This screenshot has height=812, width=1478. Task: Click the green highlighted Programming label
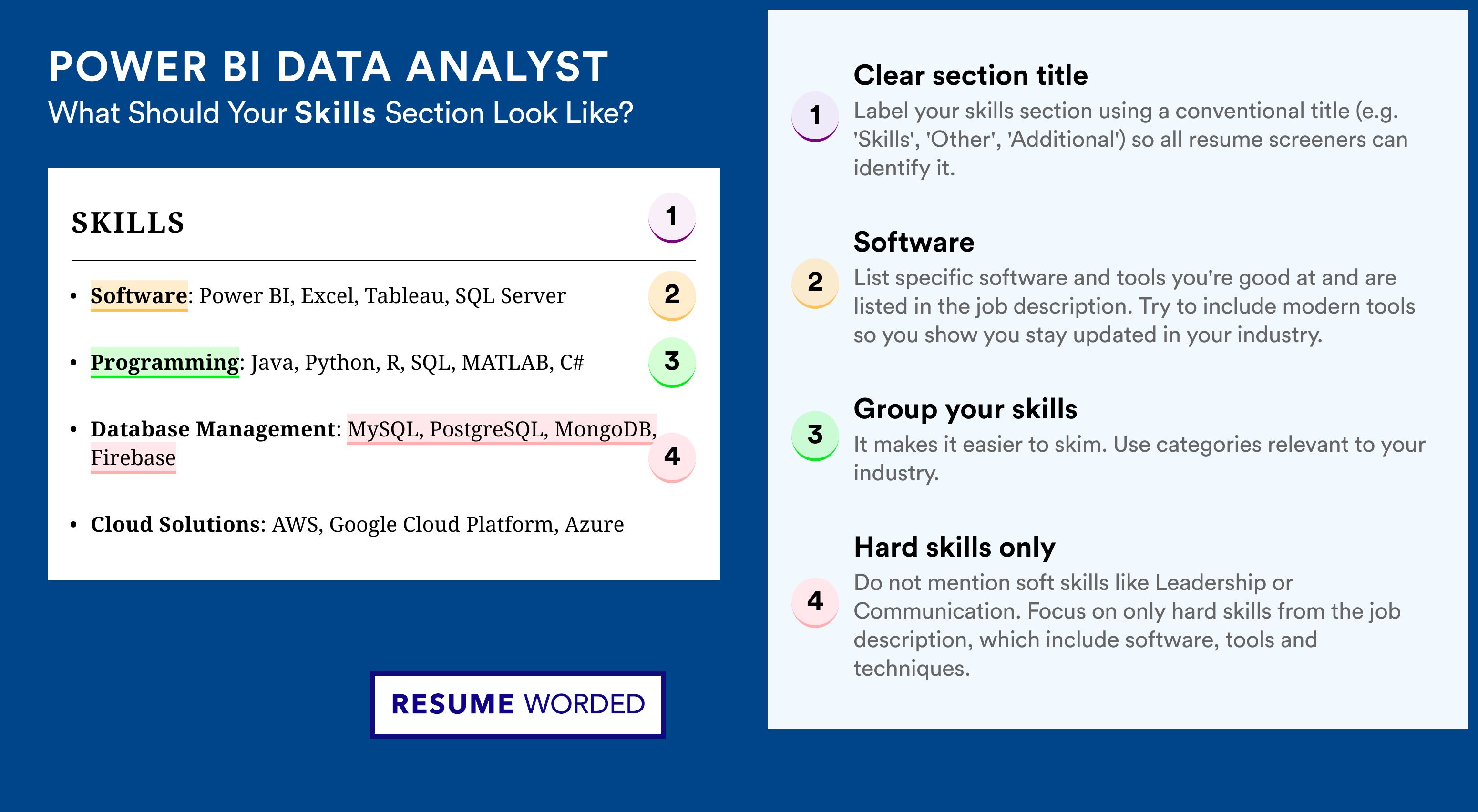(x=164, y=363)
